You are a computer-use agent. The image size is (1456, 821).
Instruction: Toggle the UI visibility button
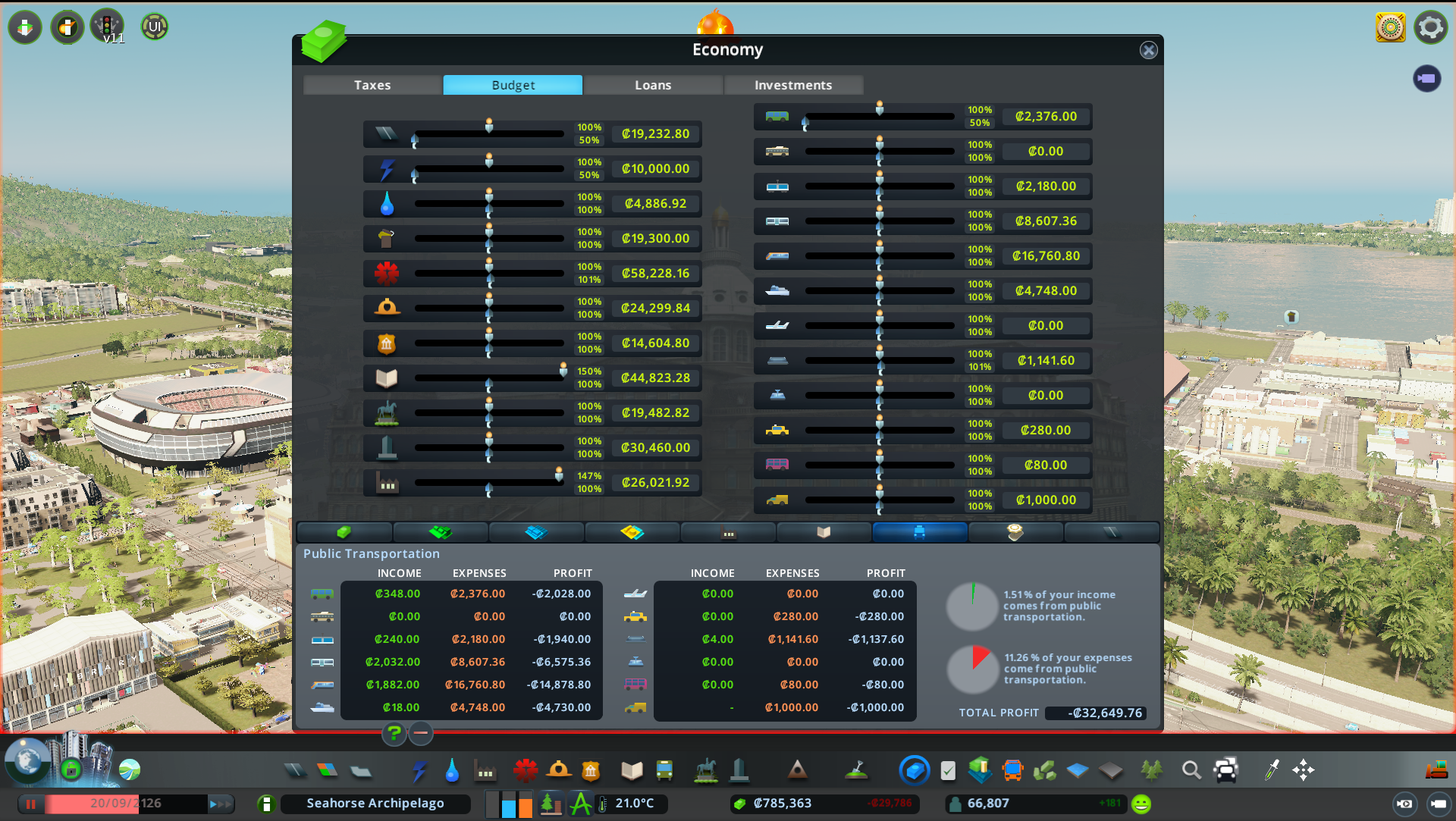pyautogui.click(x=155, y=27)
